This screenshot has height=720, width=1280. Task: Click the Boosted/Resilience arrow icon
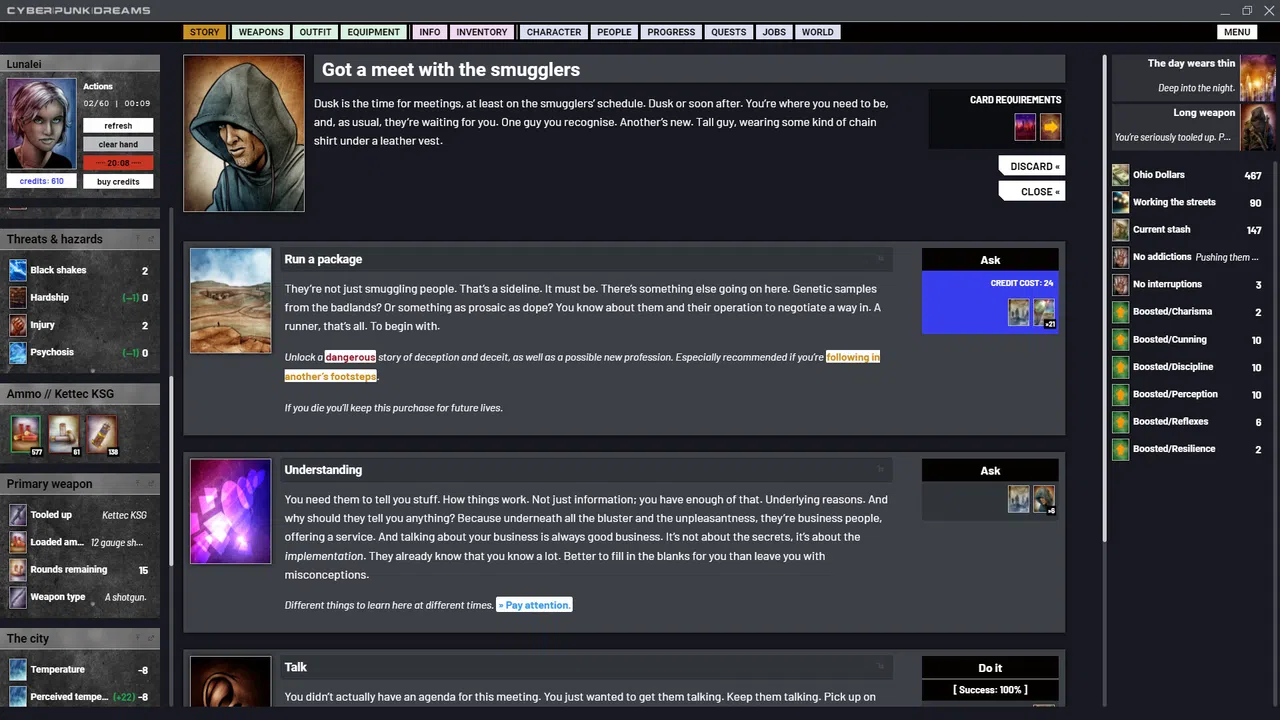1121,449
